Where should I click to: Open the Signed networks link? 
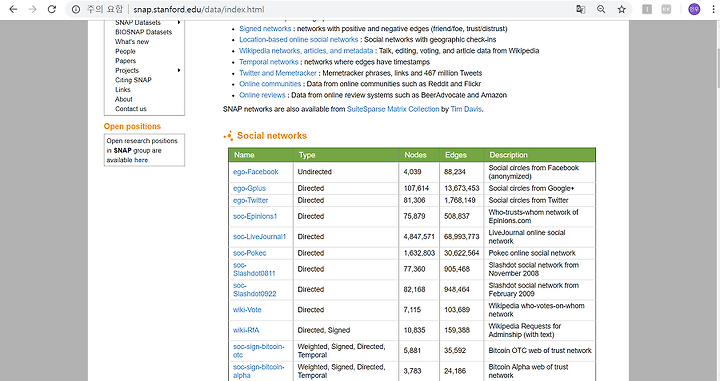tap(265, 28)
